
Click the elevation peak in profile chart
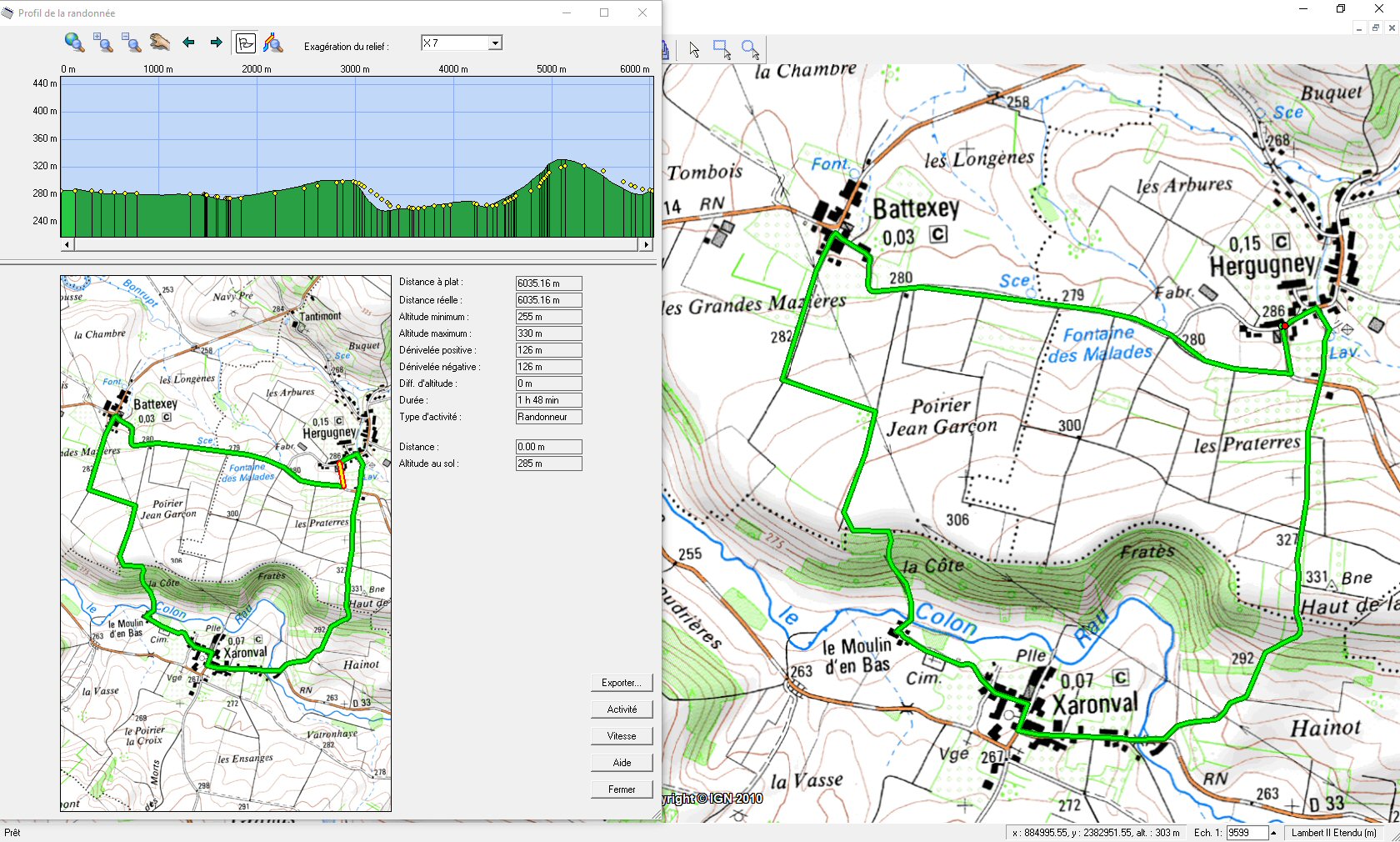point(564,160)
